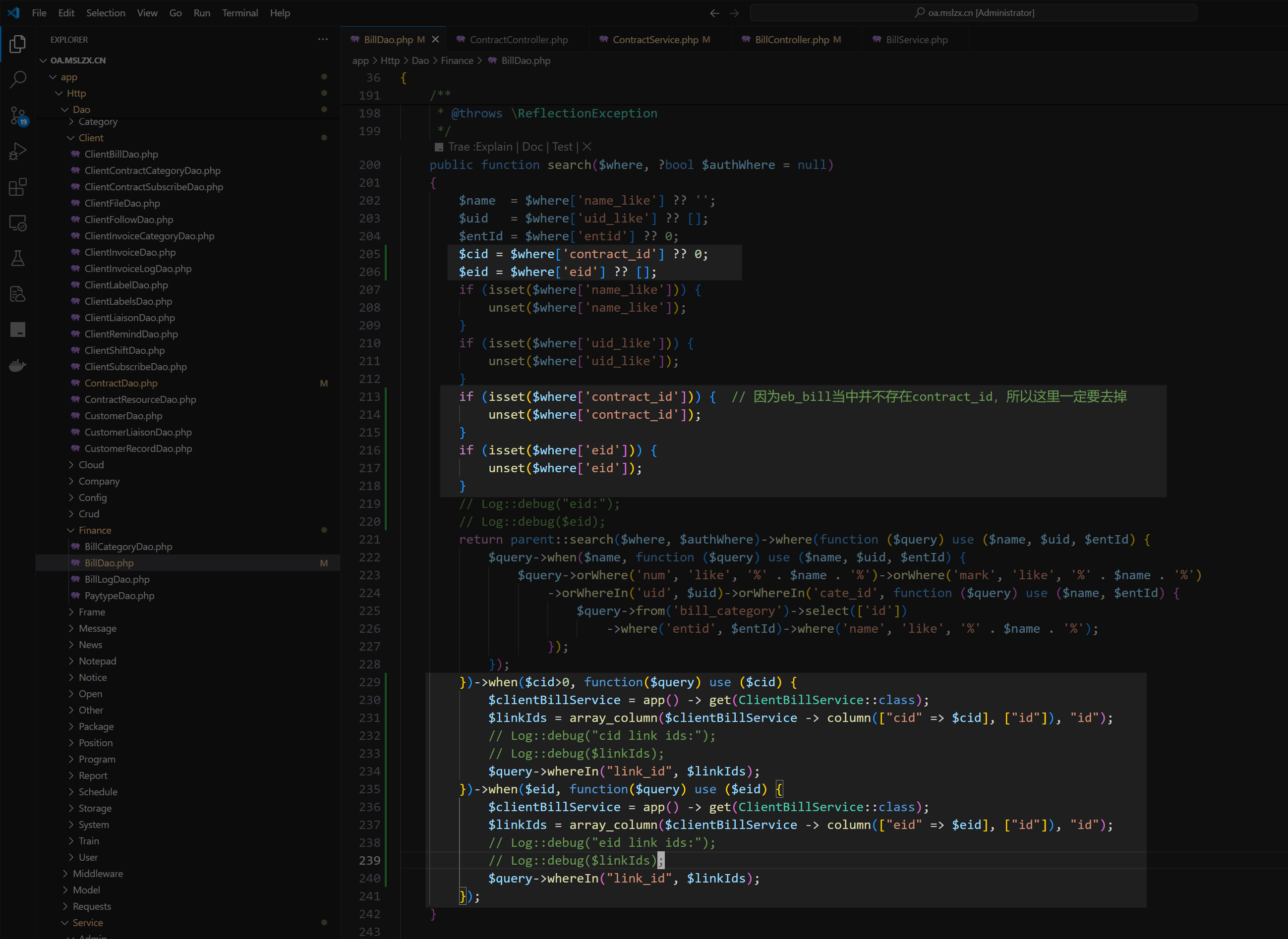Collapse the OA.MSLZX.CN root folder

78,60
